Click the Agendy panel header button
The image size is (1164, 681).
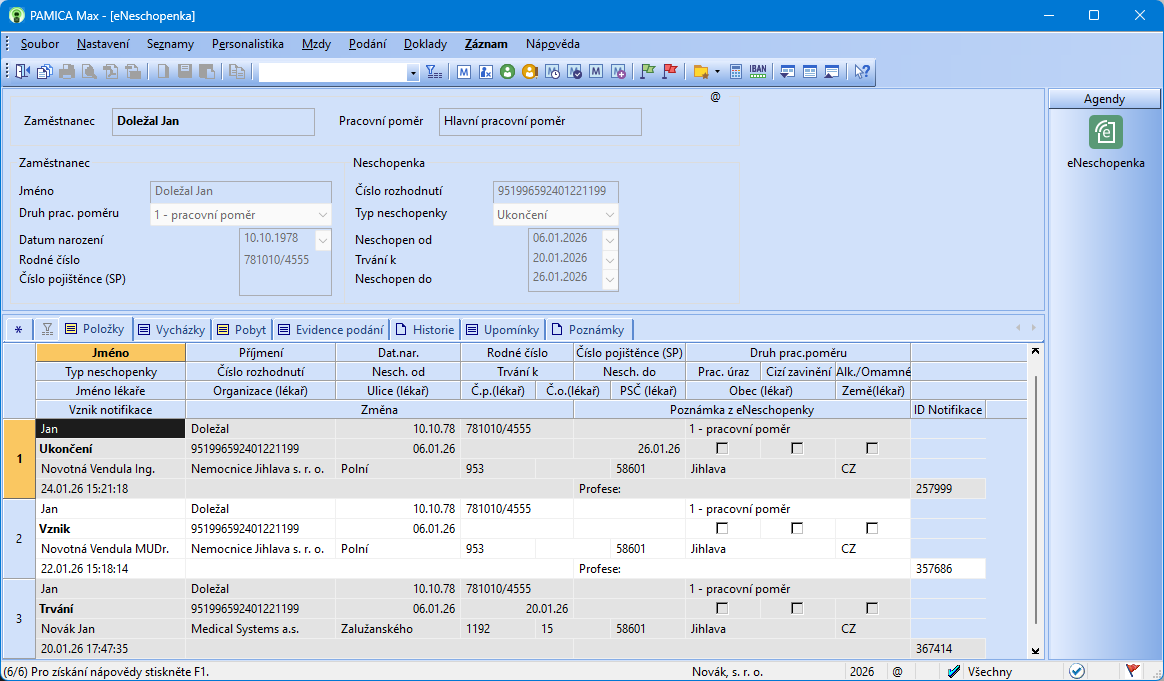tap(1104, 99)
